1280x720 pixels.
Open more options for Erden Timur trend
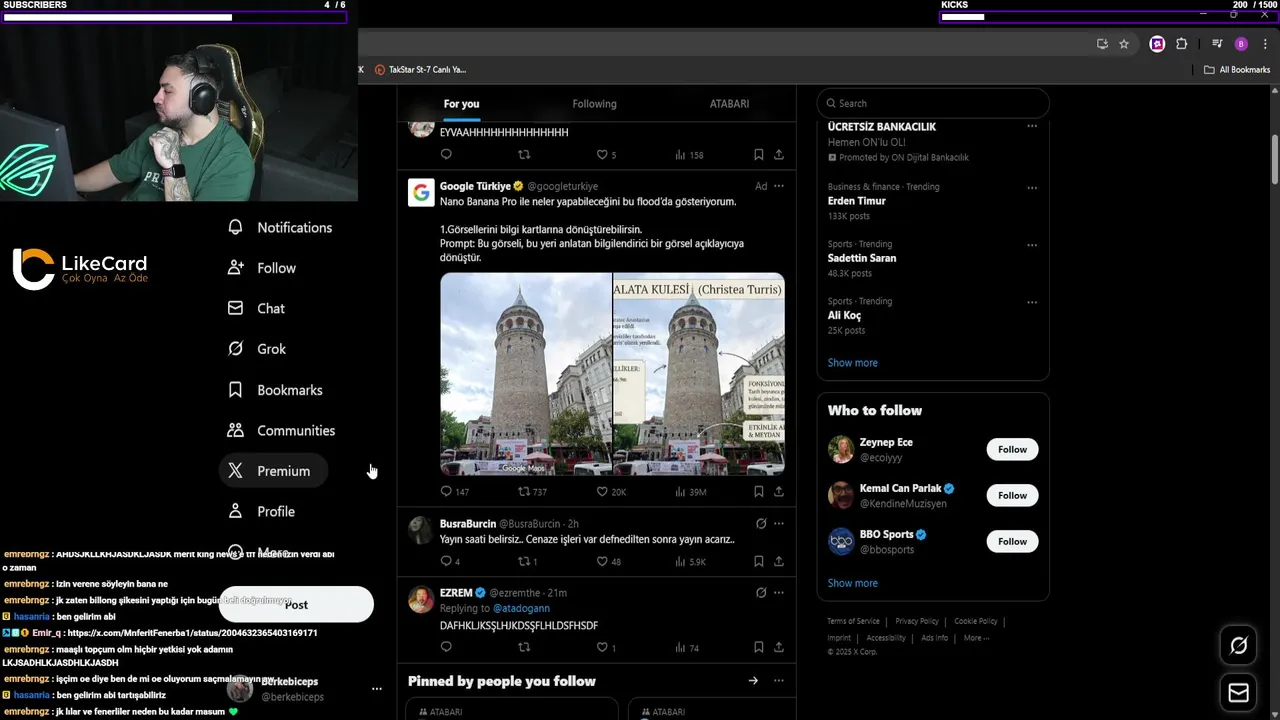(x=1032, y=187)
